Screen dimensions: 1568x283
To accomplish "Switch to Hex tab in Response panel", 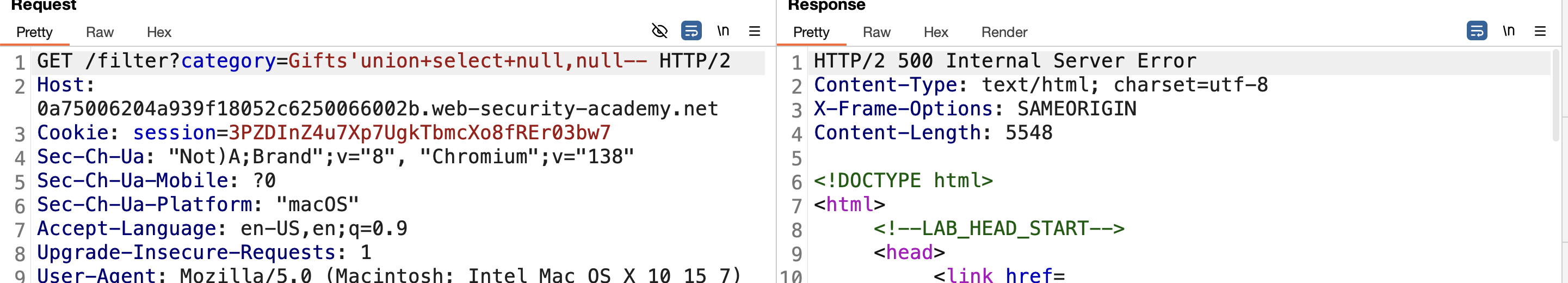I will point(936,32).
